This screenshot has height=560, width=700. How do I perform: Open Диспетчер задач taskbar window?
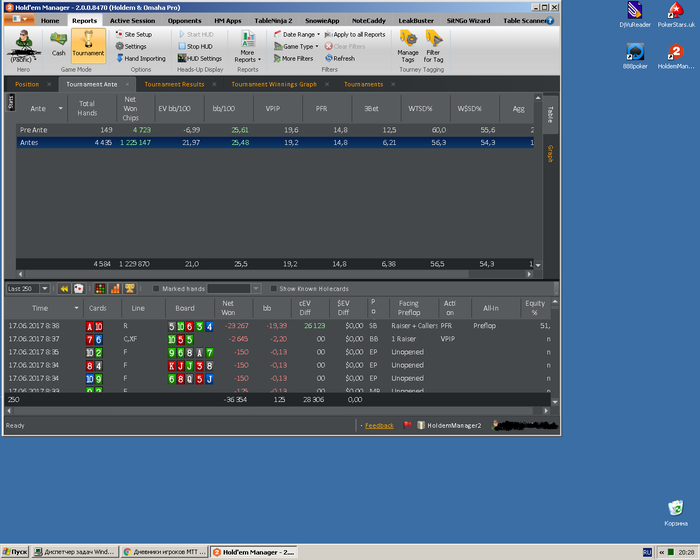tap(75, 552)
